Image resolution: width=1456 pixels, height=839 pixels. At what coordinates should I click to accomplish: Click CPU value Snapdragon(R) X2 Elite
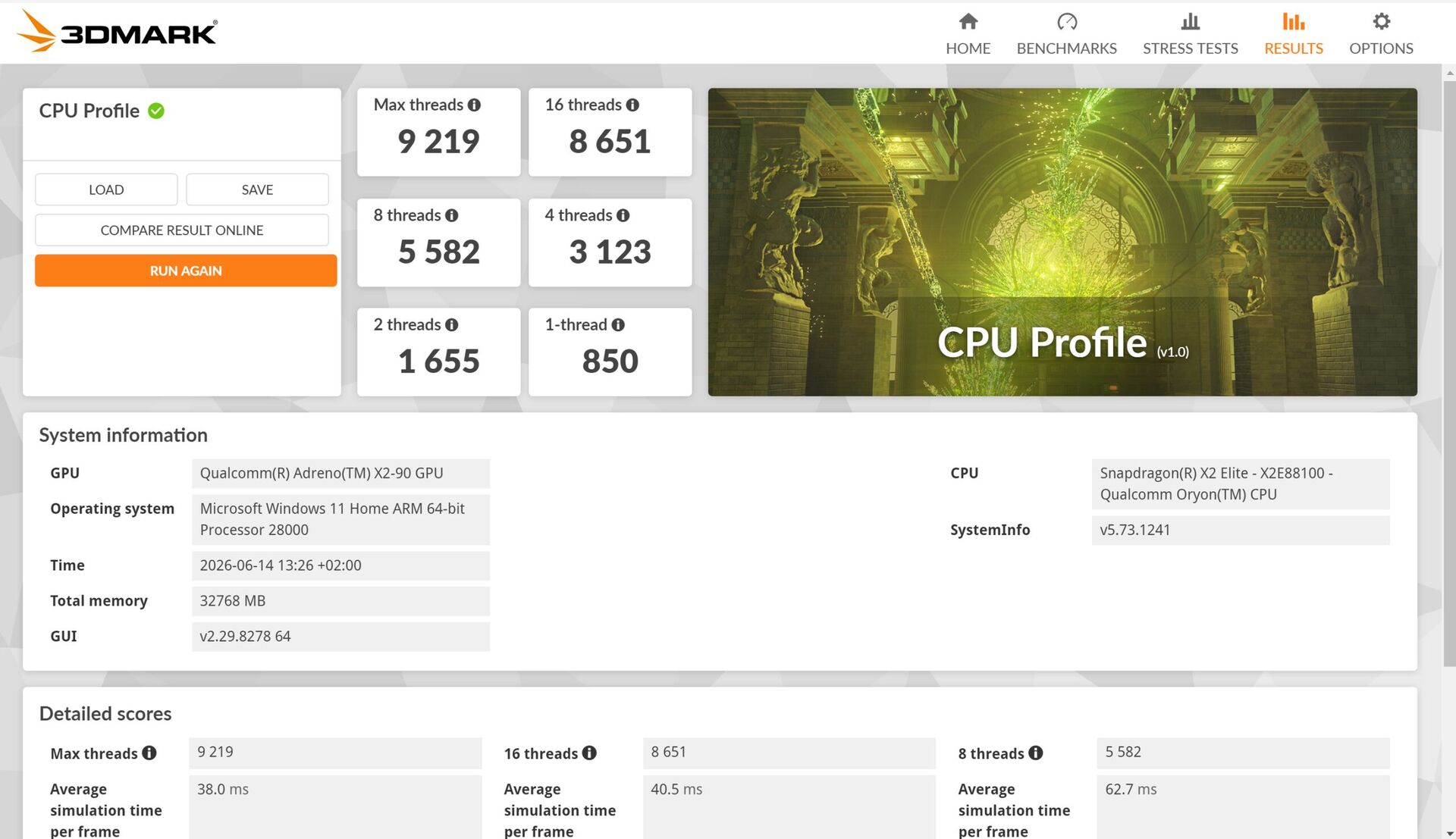tap(1241, 484)
